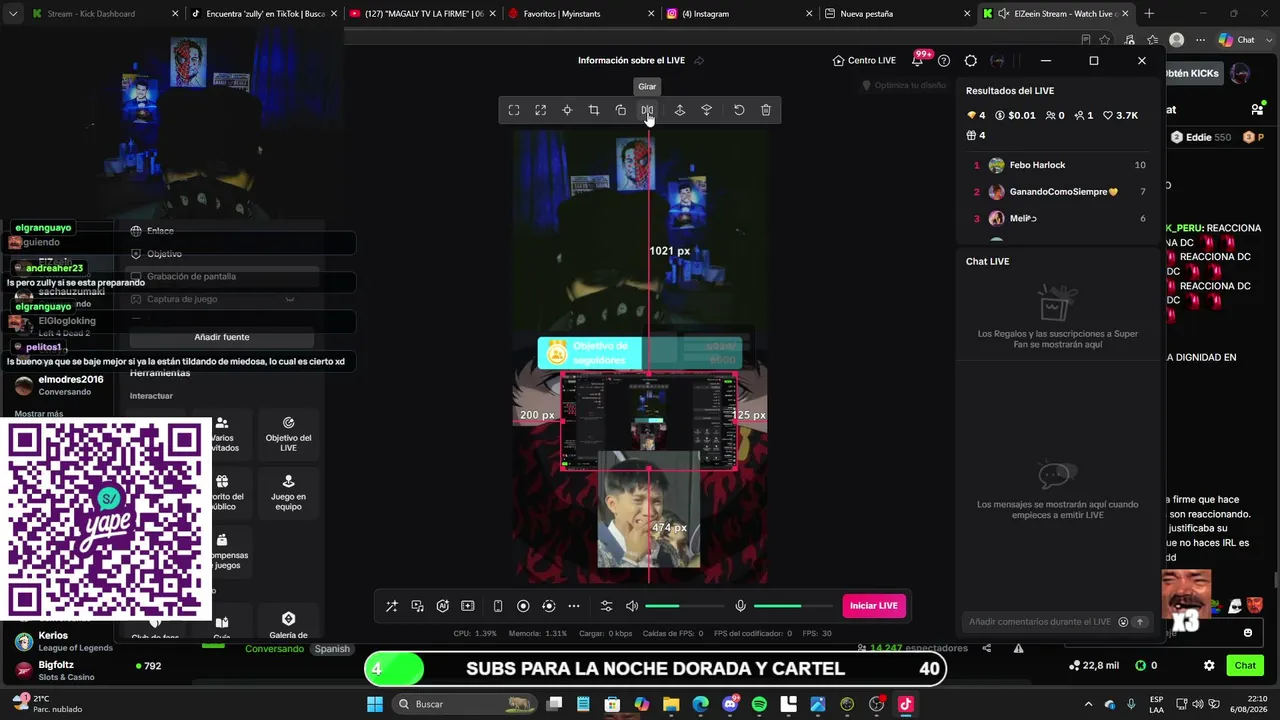The image size is (1280, 720).
Task: Click the Añadir fuente button
Action: pyautogui.click(x=222, y=337)
